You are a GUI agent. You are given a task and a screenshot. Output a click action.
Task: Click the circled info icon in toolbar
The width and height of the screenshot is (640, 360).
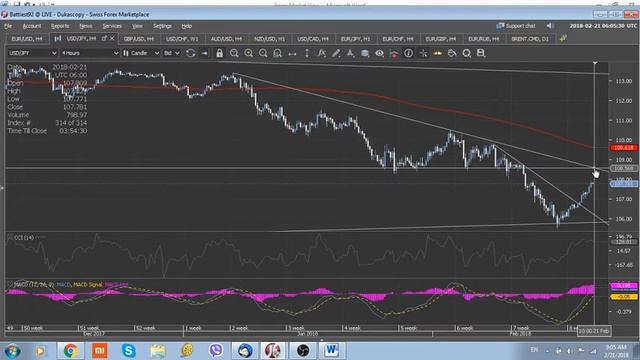[409, 53]
